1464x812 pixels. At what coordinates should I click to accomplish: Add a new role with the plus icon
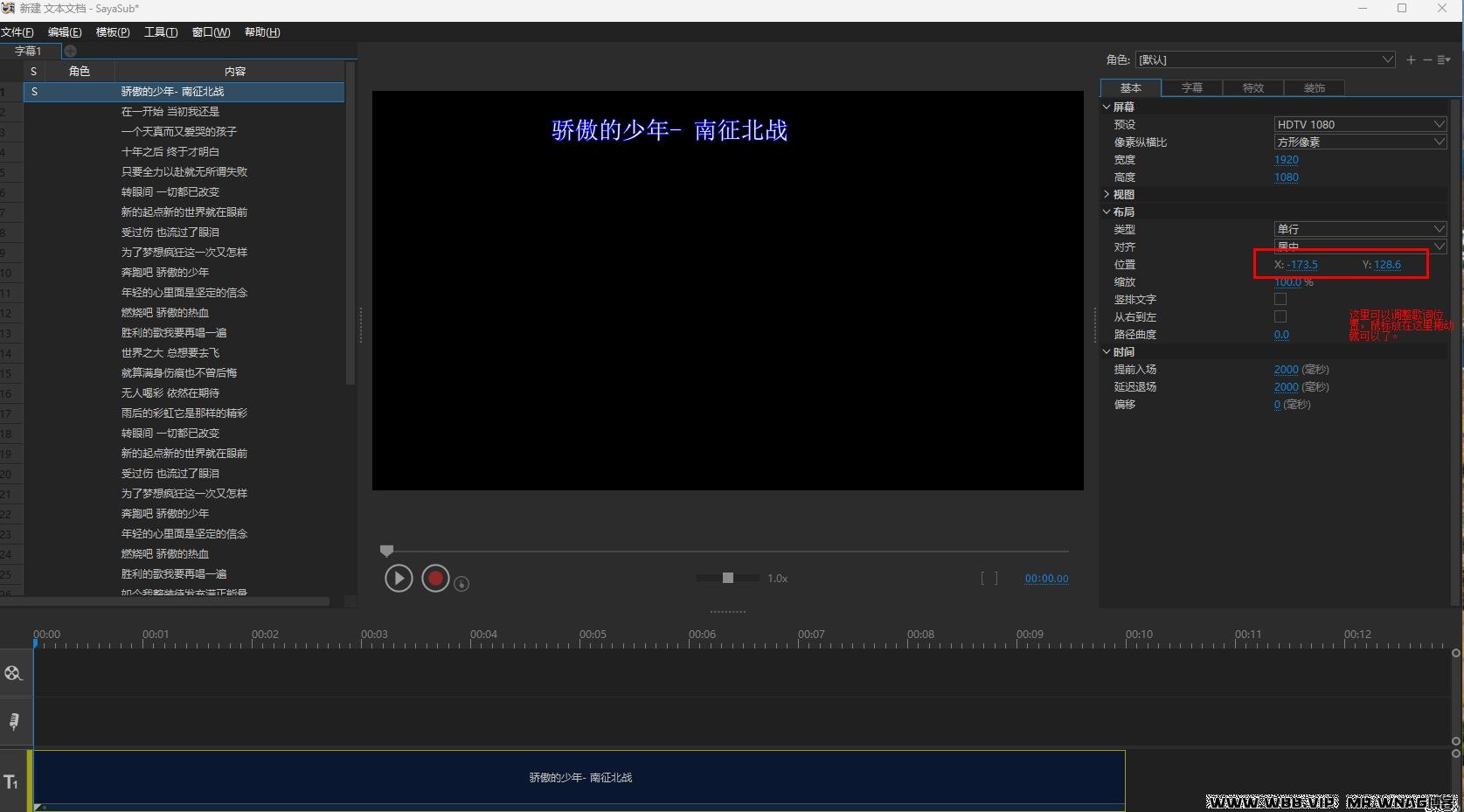click(x=1411, y=59)
